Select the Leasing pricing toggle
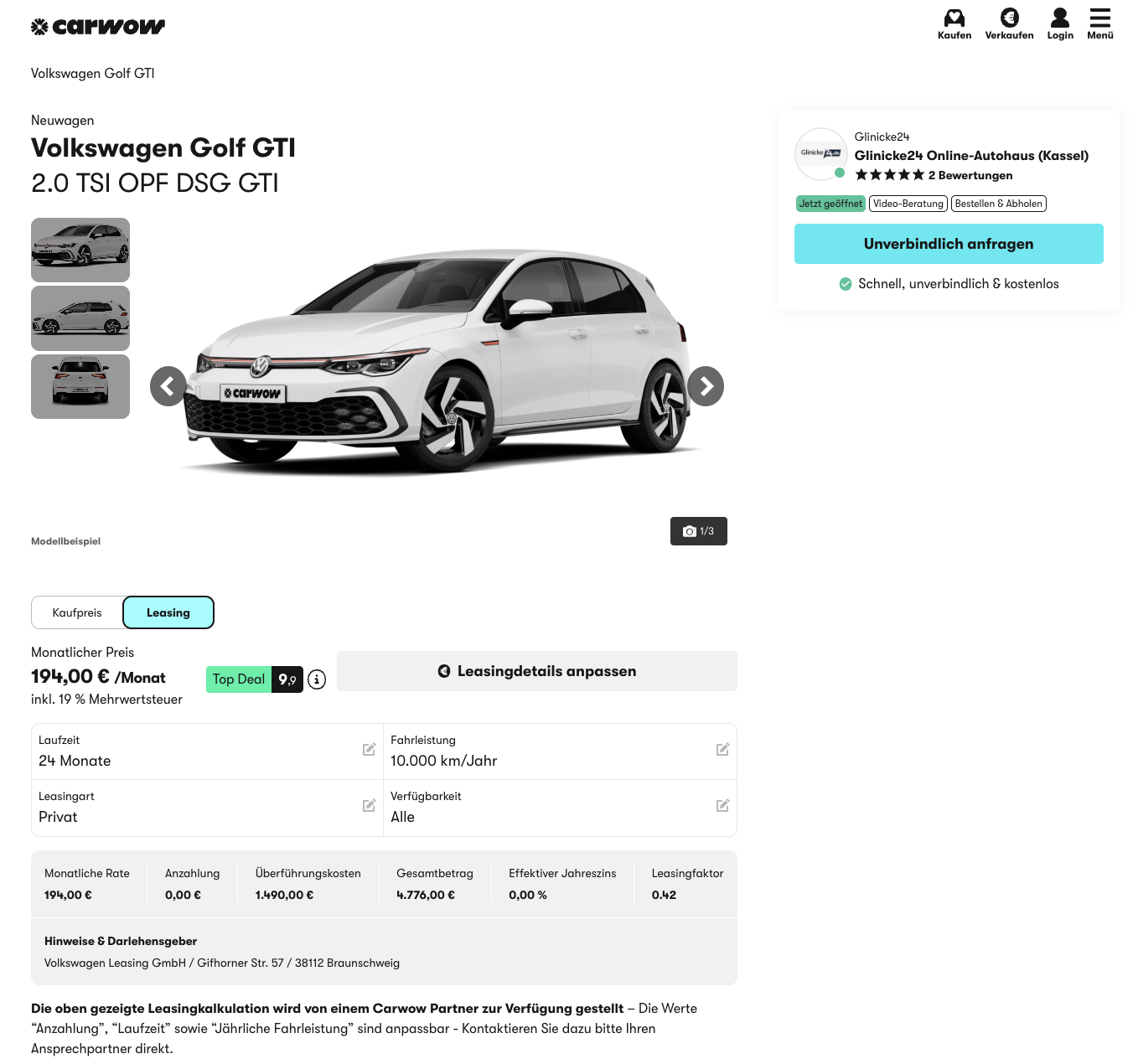 168,612
